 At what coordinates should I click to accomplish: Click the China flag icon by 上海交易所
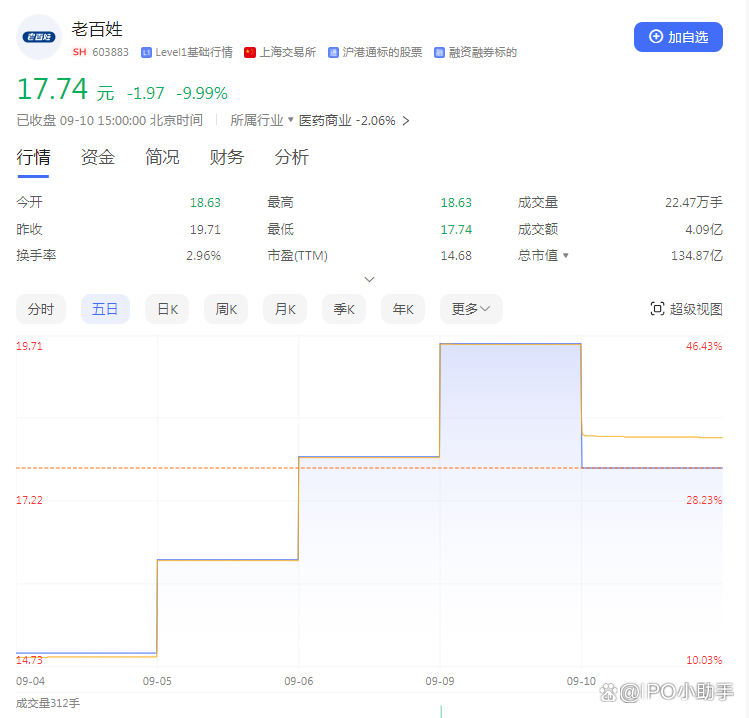click(250, 53)
